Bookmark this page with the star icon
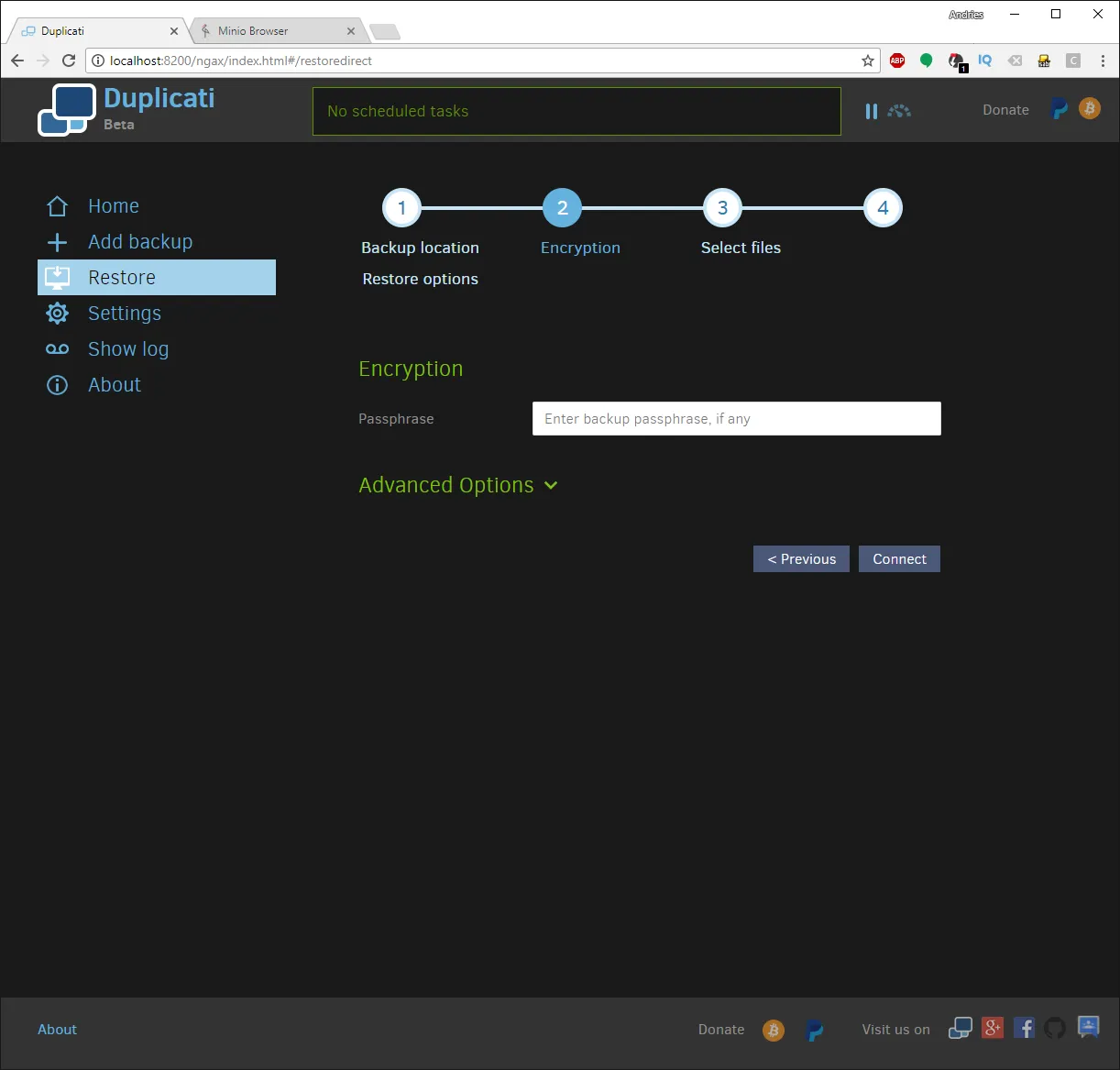The width and height of the screenshot is (1120, 1070). pyautogui.click(x=868, y=61)
